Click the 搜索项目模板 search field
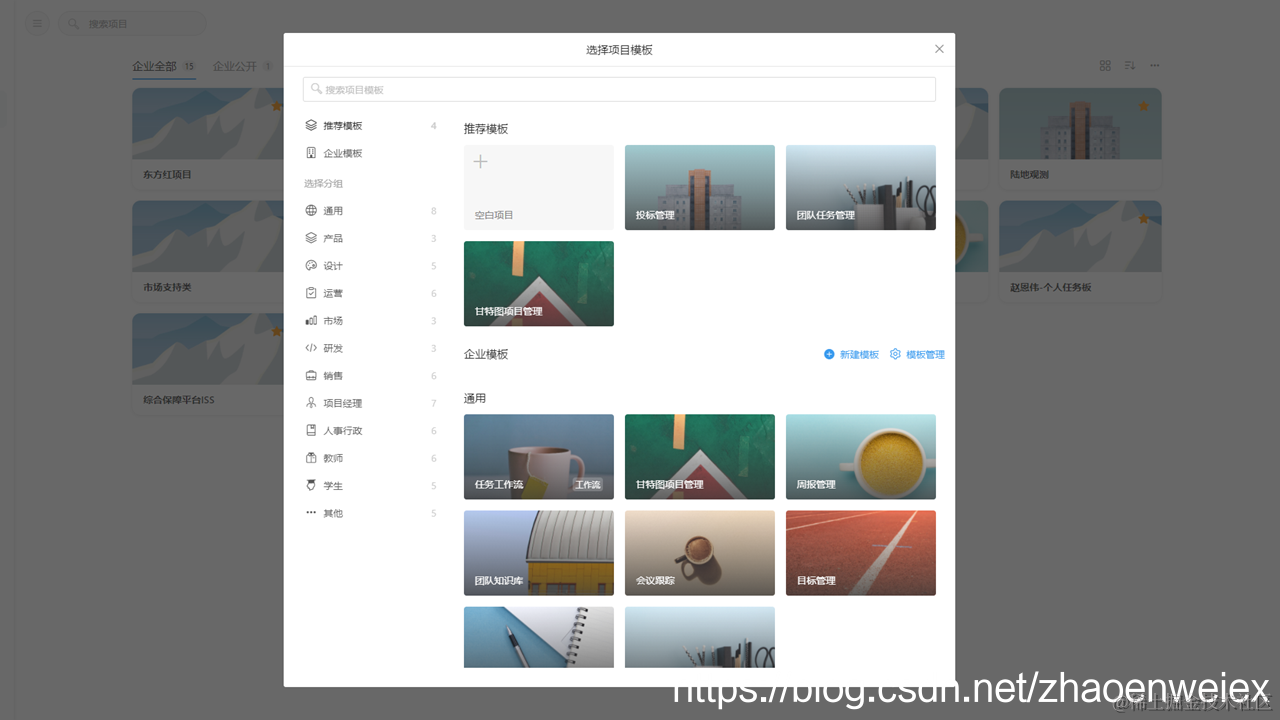This screenshot has height=720, width=1280. (x=619, y=89)
